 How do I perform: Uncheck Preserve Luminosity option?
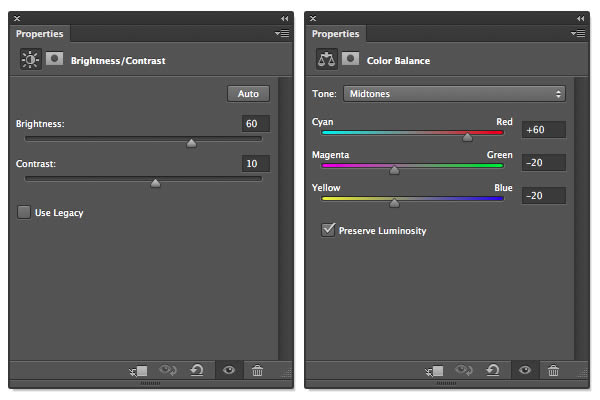328,230
